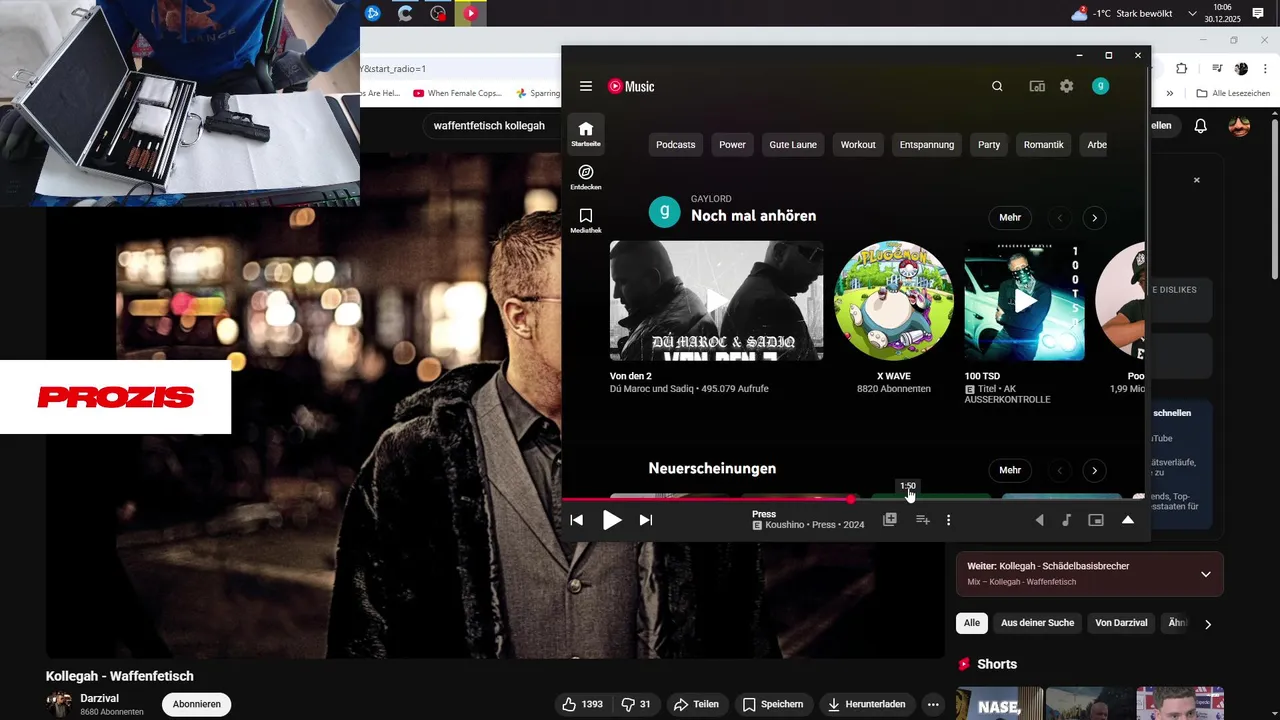Click Abonnieren for Darzival
Screen dimensions: 1280x720
196,704
